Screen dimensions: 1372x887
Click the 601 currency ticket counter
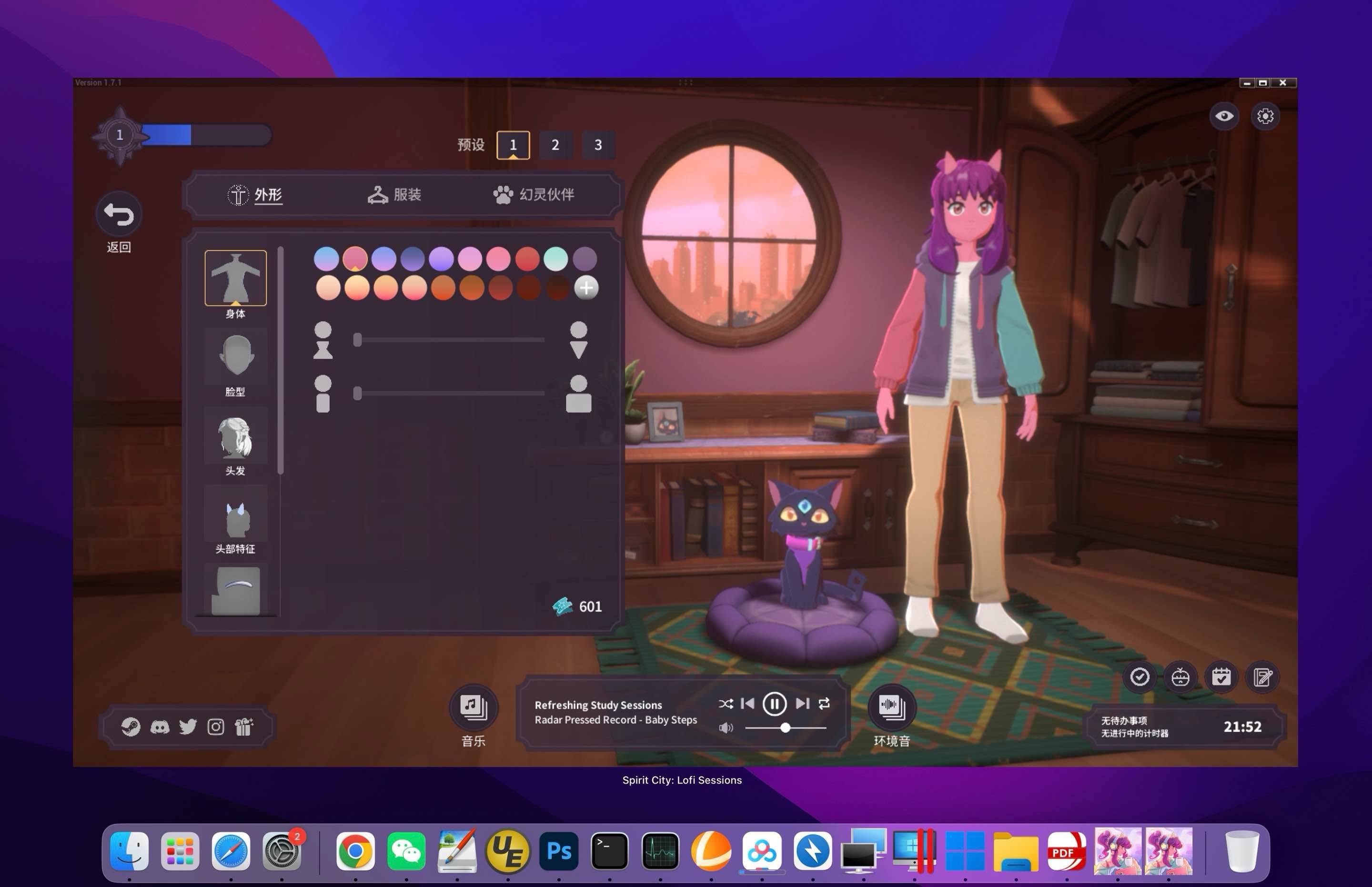[577, 606]
